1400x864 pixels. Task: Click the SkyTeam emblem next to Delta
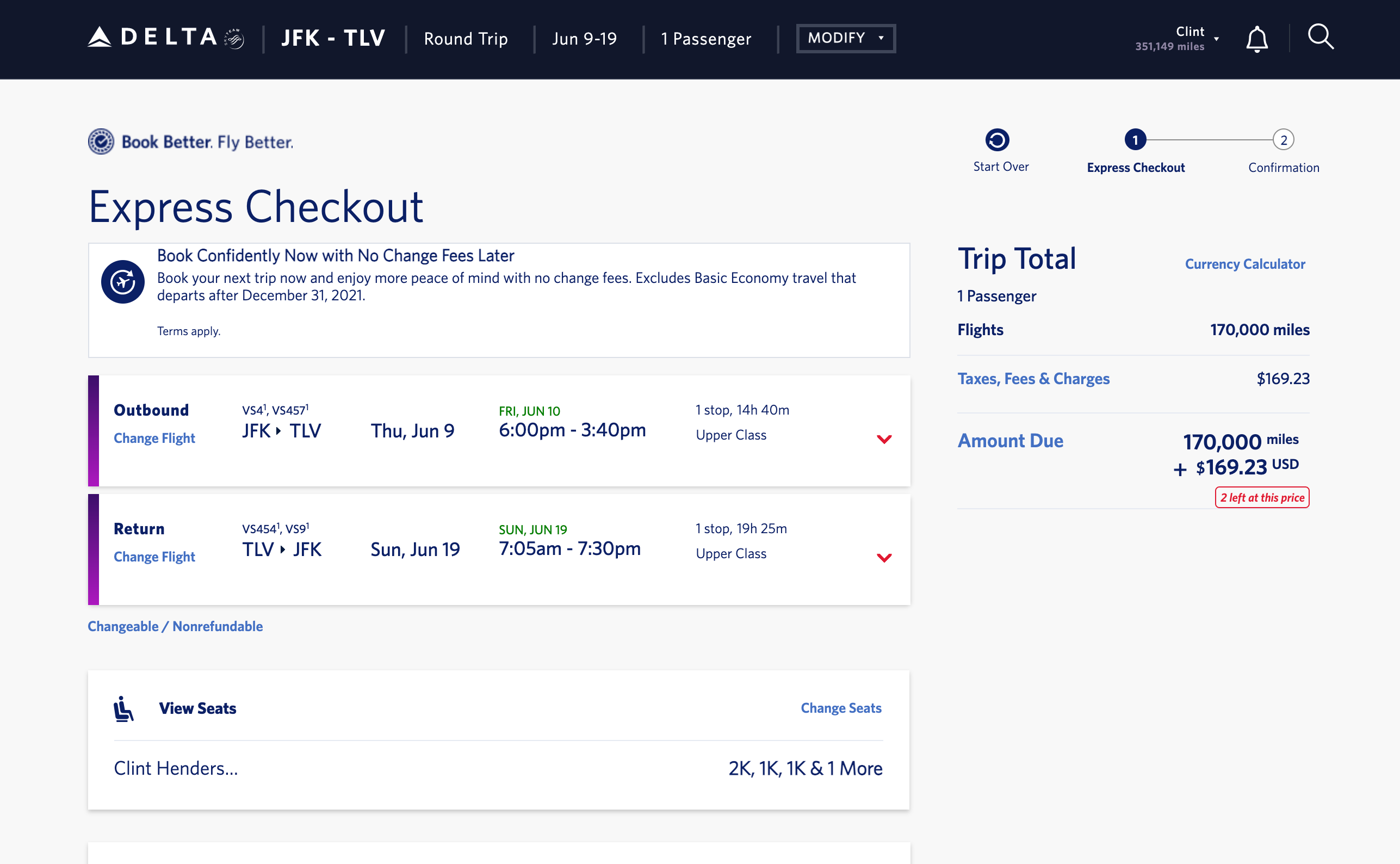click(x=234, y=38)
